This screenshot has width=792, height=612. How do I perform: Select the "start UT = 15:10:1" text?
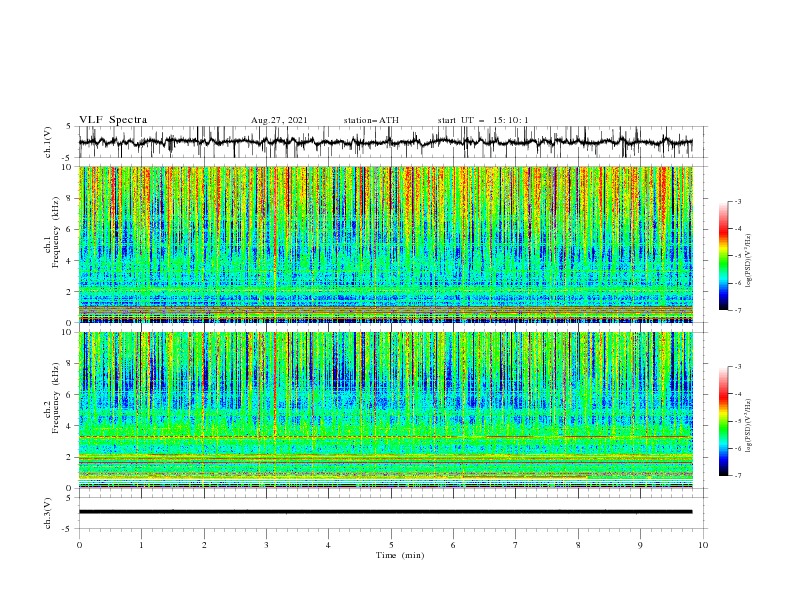tap(483, 120)
